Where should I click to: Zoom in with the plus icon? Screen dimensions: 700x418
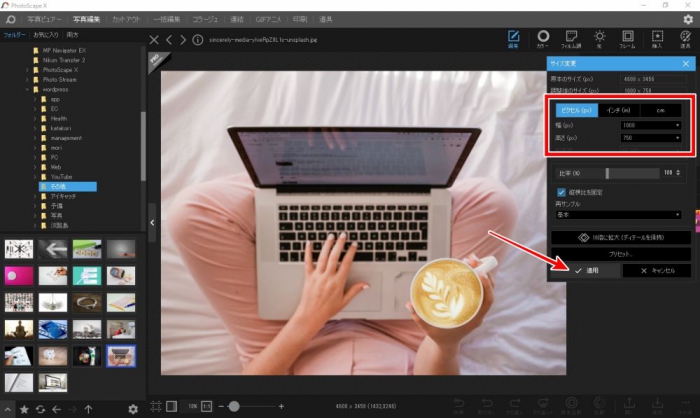(281, 406)
